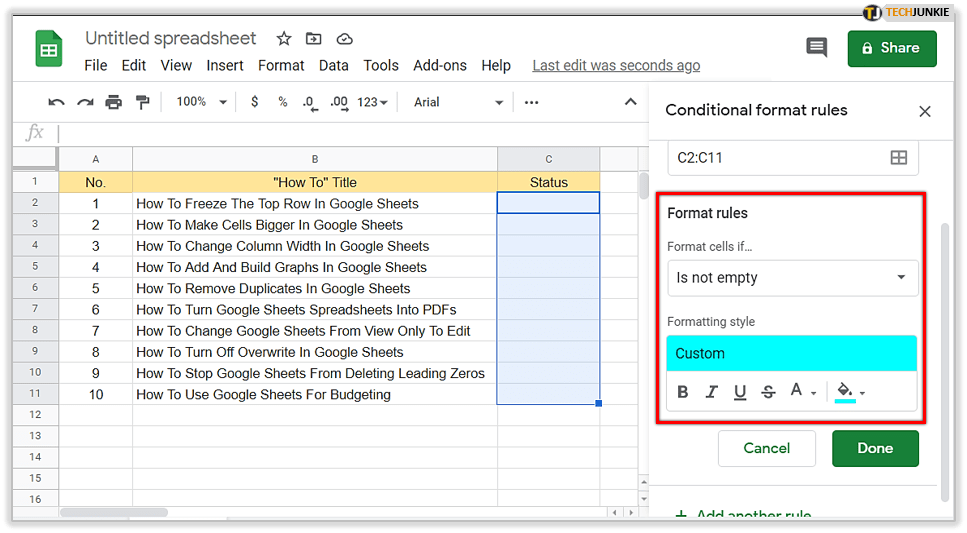This screenshot has height=533, width=967.
Task: Open the Format menu
Action: [x=281, y=65]
